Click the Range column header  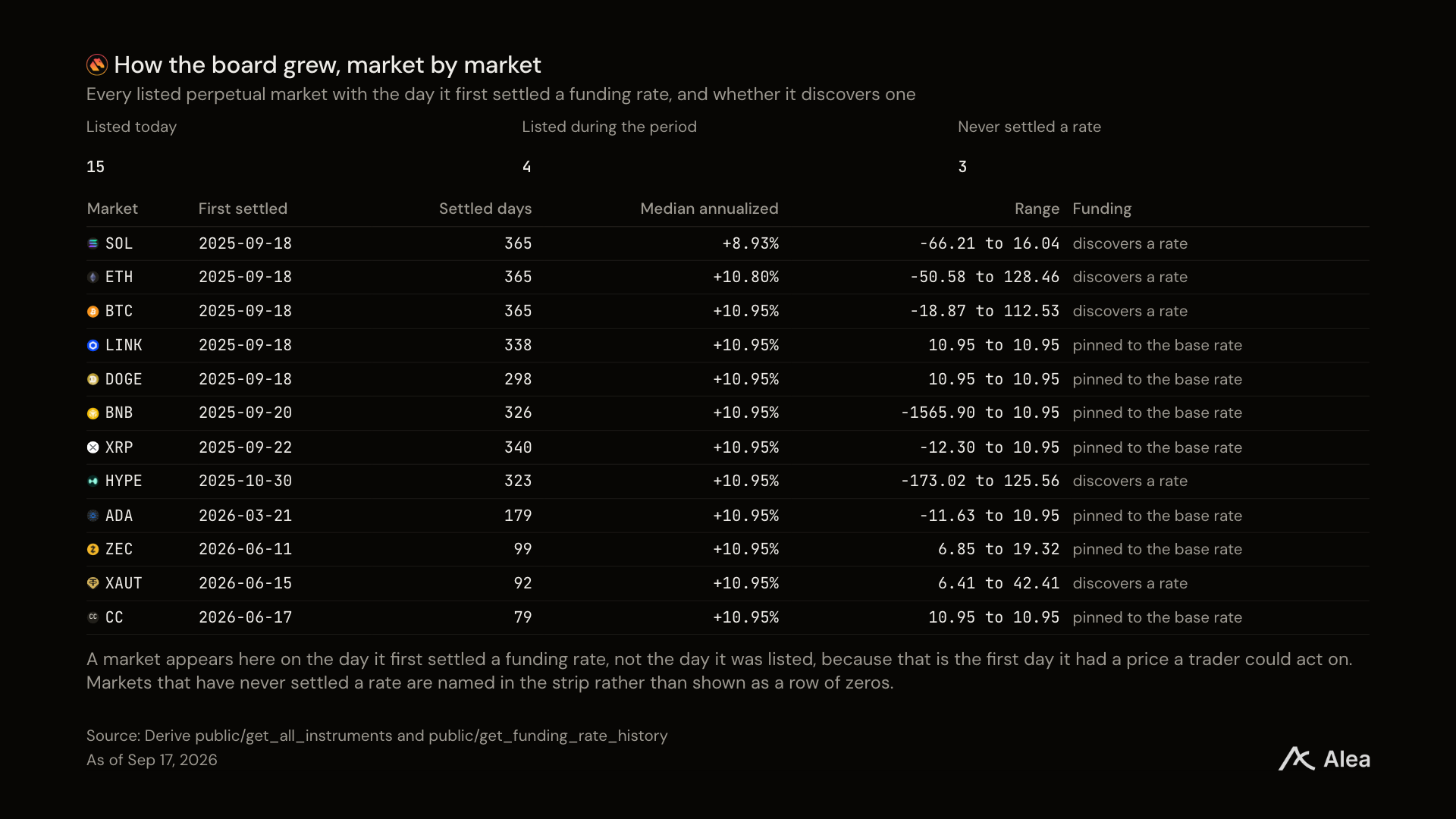1037,209
